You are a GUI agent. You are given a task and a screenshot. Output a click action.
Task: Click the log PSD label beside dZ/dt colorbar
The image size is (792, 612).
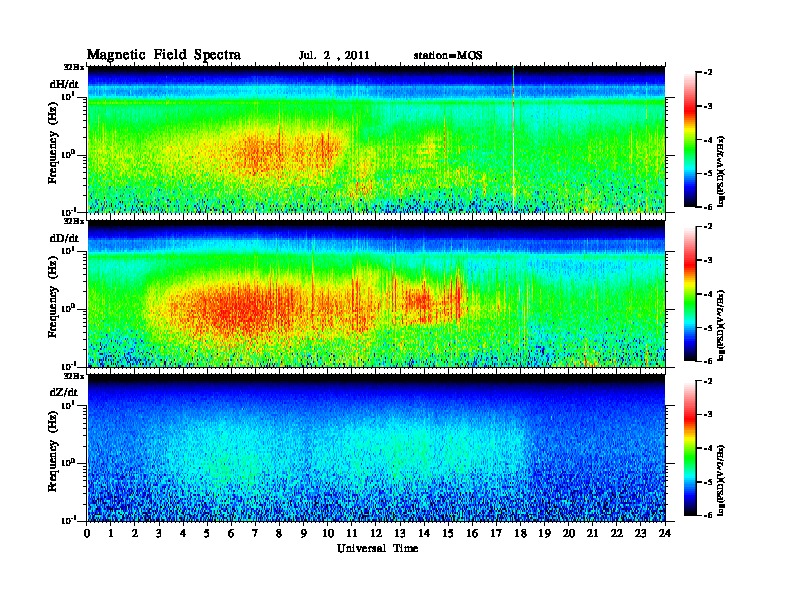pos(721,480)
